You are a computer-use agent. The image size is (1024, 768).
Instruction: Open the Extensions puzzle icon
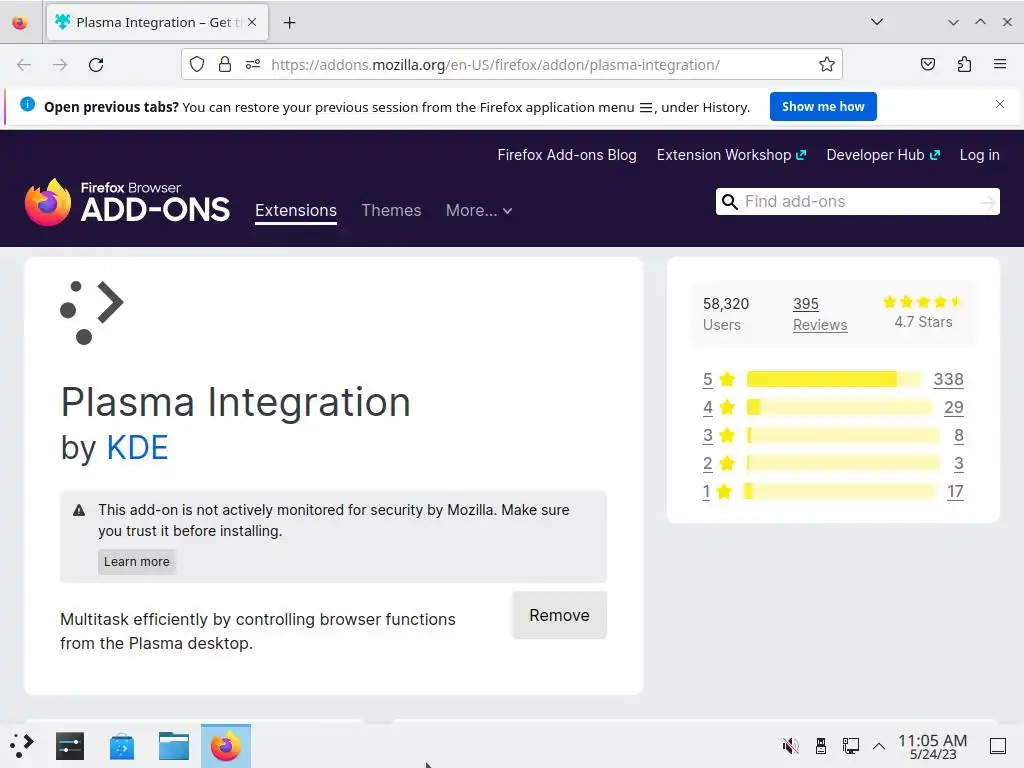pos(964,64)
